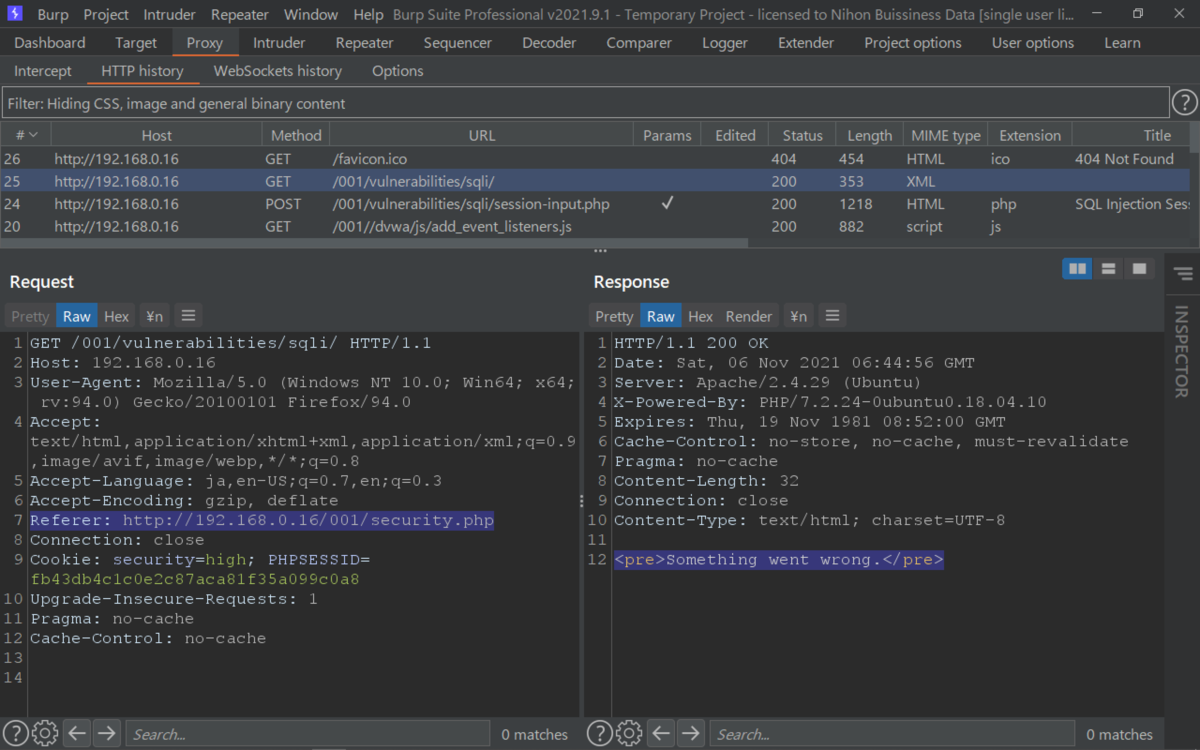Select history row 24 session-input.php
This screenshot has height=750, width=1200.
[x=595, y=204]
